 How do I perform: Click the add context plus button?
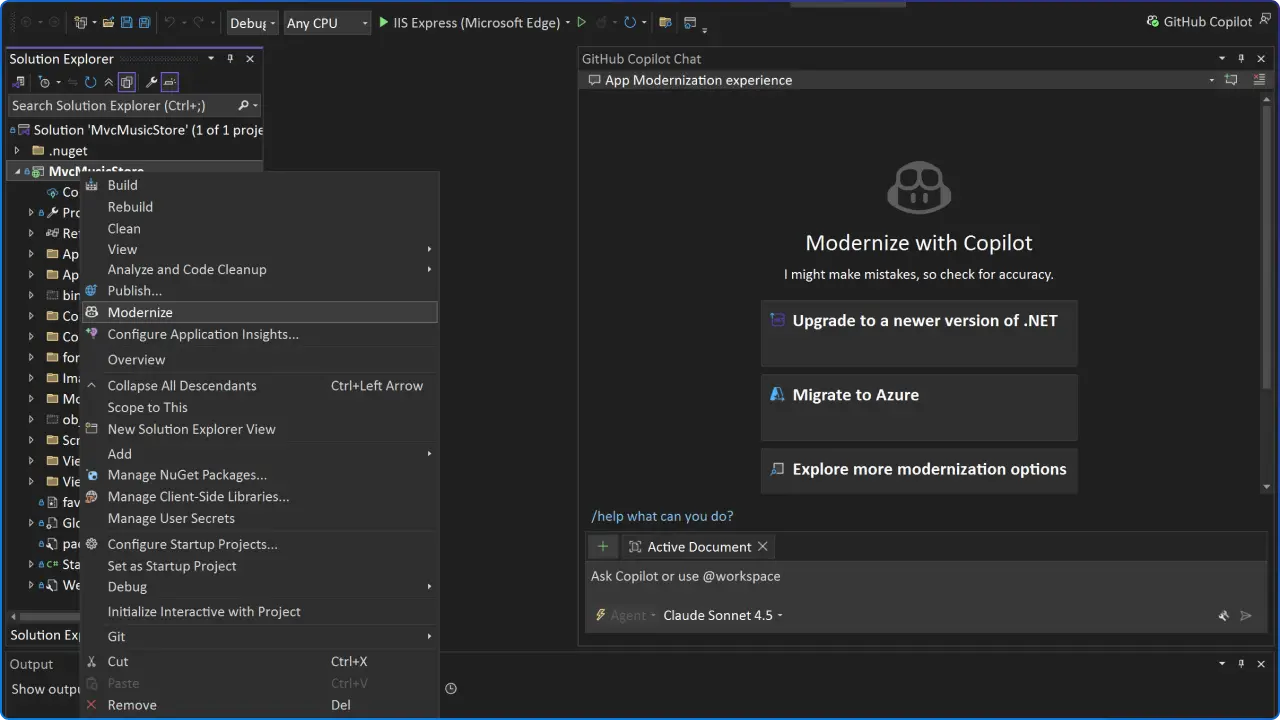(603, 546)
